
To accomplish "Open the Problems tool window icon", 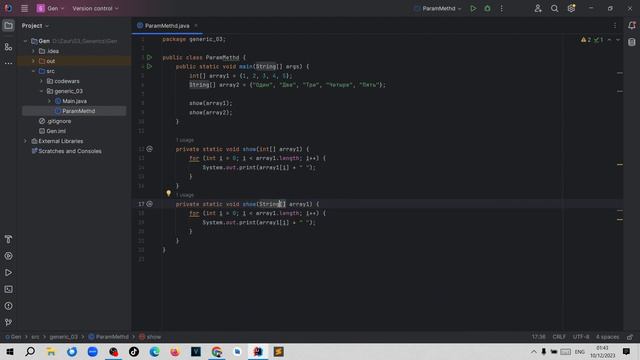I will click(x=8, y=306).
